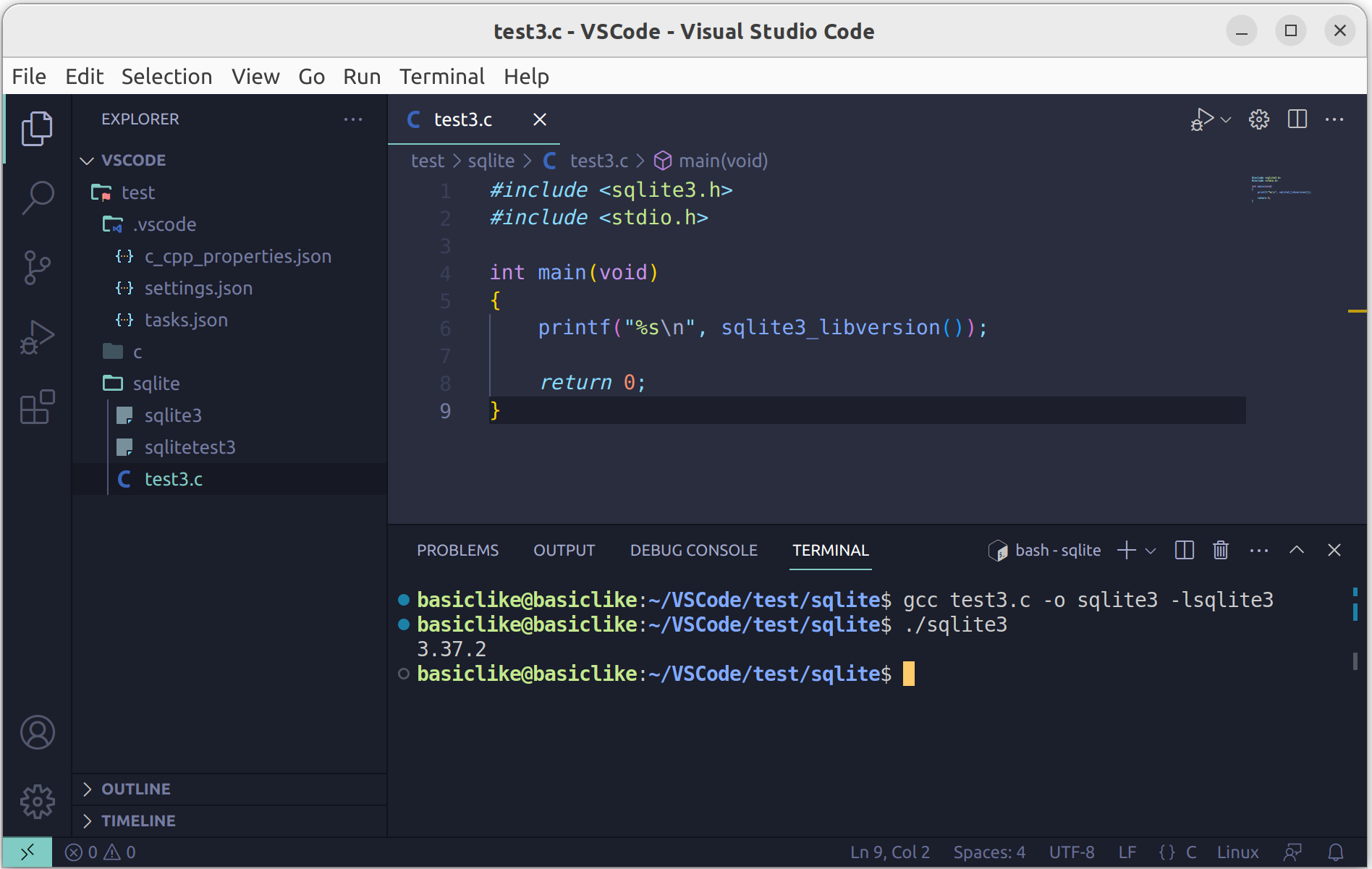Open the View menu
This screenshot has height=869, width=1372.
tap(255, 77)
